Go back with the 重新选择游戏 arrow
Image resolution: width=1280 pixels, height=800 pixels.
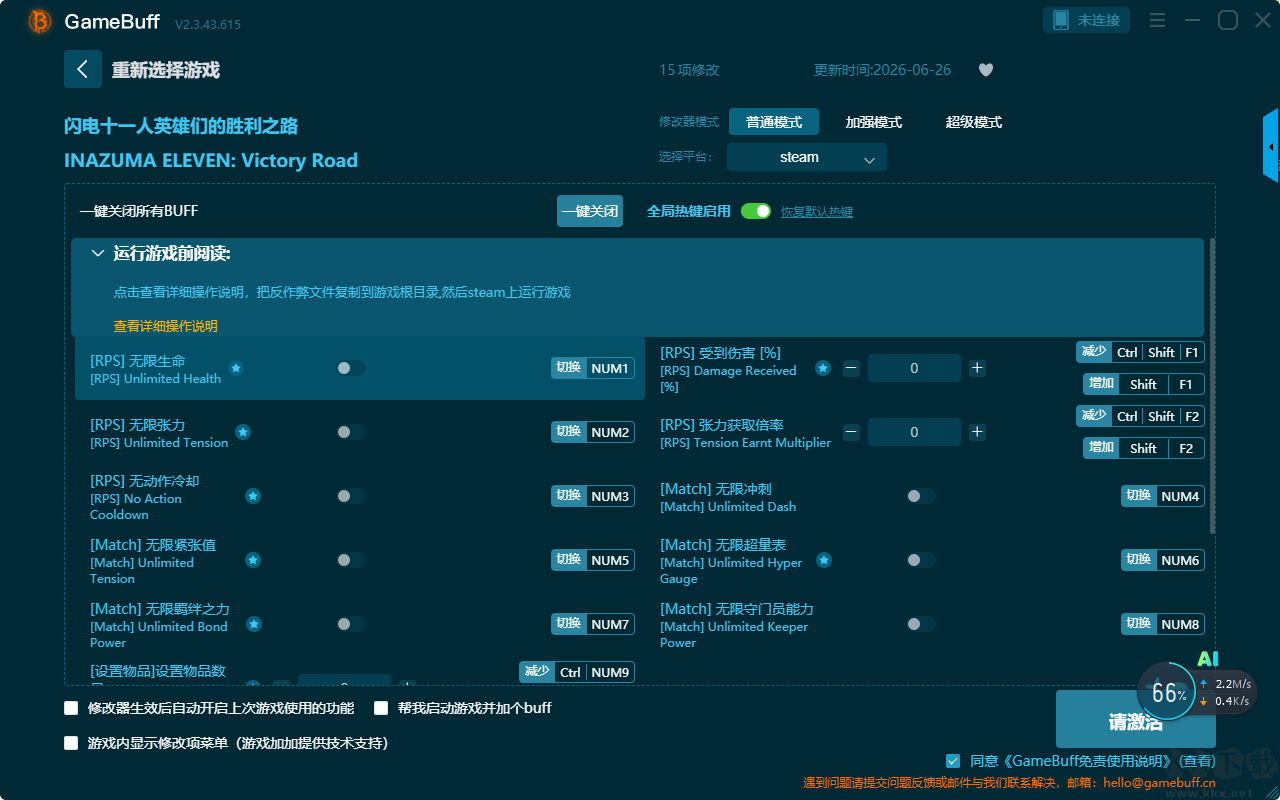coord(83,69)
